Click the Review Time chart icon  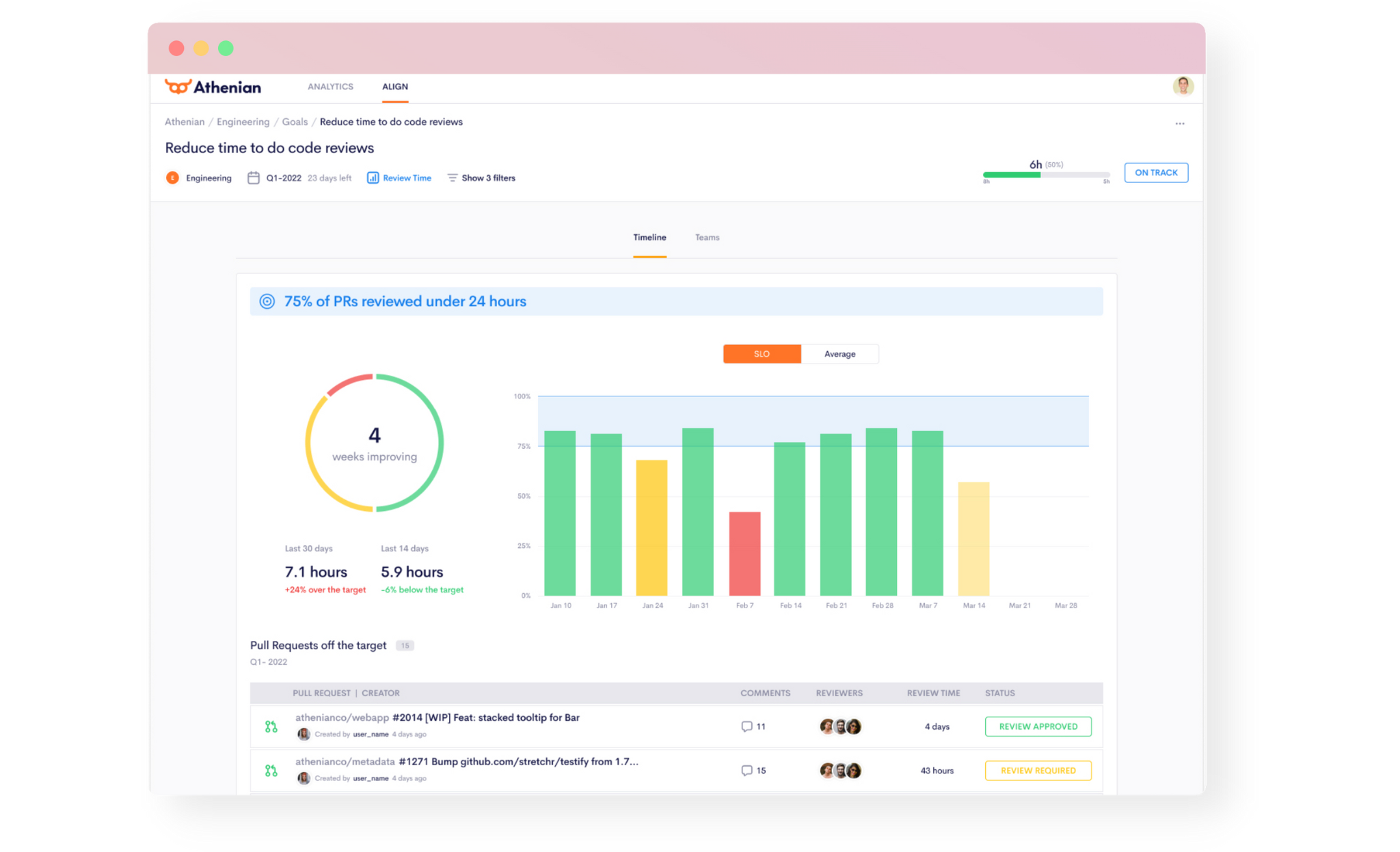coord(373,178)
